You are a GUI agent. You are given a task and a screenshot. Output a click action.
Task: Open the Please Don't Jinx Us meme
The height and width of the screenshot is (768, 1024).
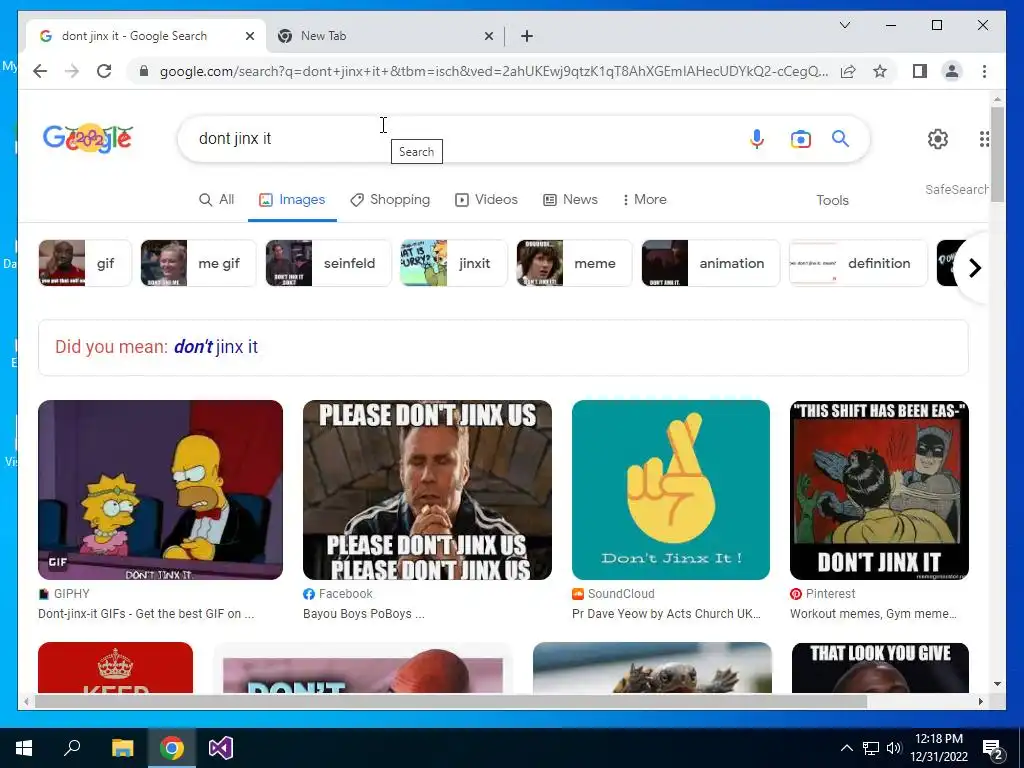(x=427, y=490)
